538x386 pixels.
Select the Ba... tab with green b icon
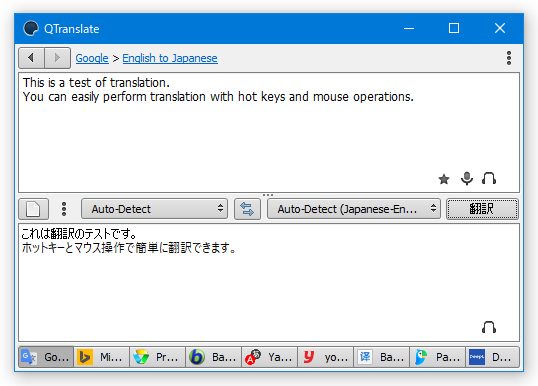coord(213,357)
